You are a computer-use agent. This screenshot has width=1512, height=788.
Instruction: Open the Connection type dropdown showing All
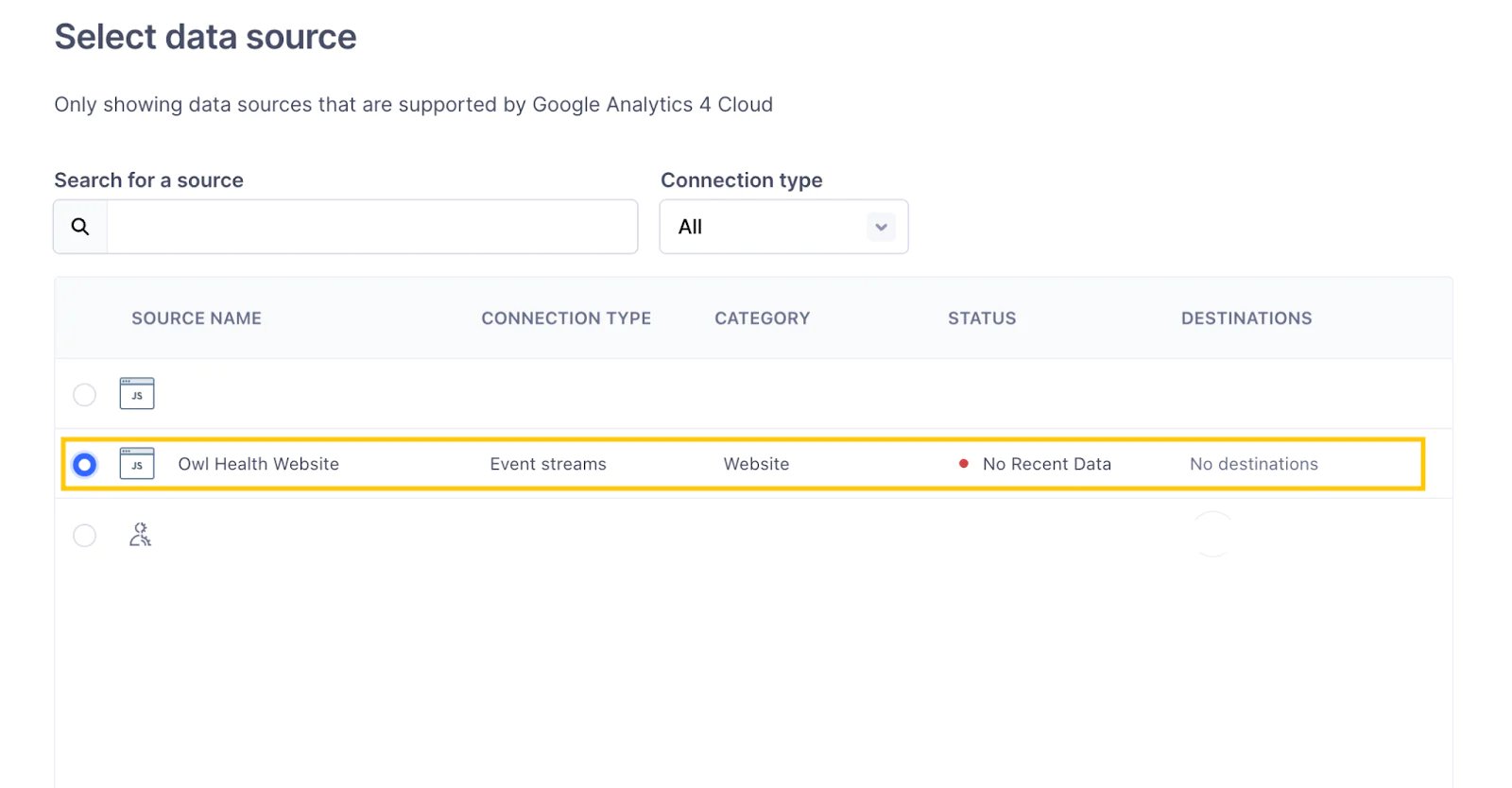tap(783, 227)
